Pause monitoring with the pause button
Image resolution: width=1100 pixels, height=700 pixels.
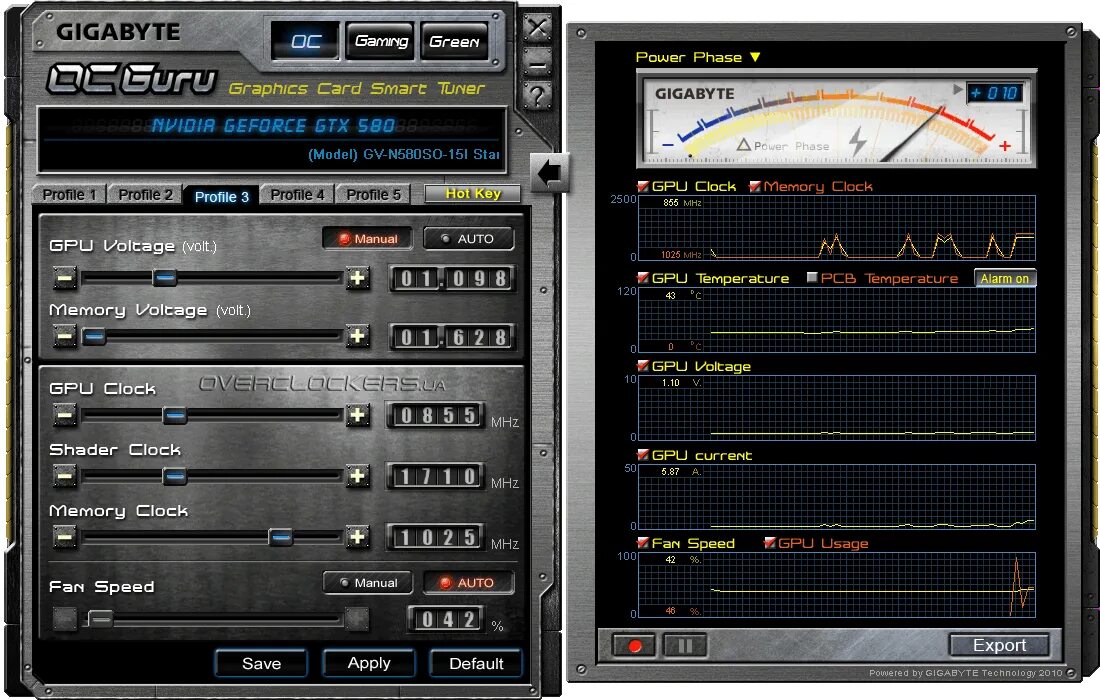pos(685,645)
